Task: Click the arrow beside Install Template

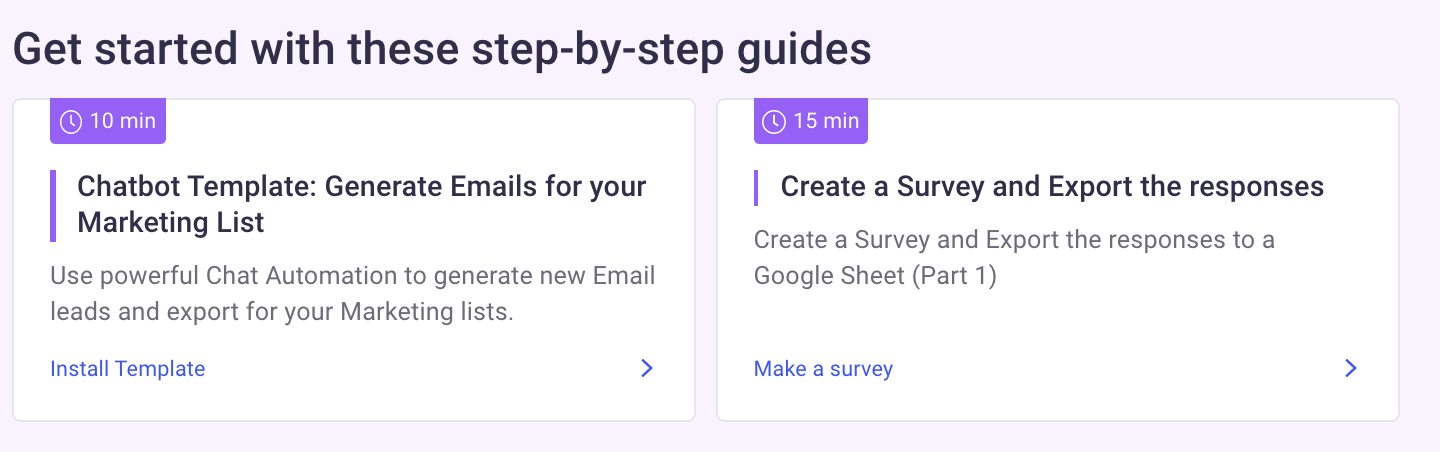Action: point(646,368)
